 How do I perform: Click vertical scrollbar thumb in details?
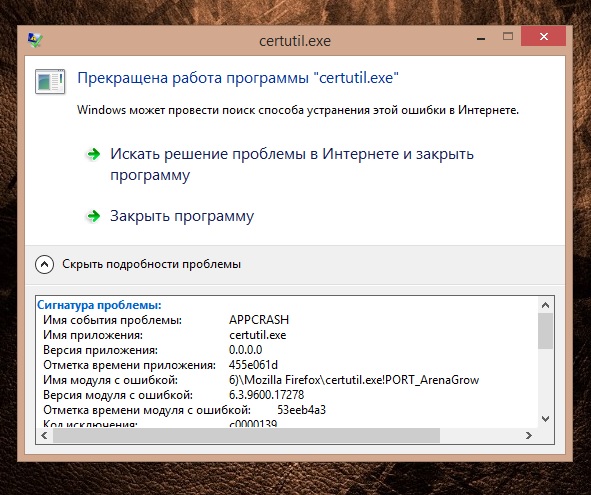point(545,331)
